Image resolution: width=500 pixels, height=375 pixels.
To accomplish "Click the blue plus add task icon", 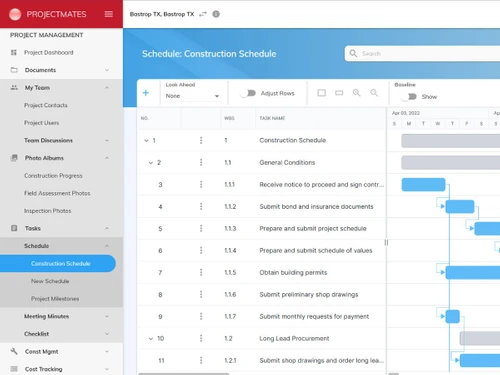I will click(x=146, y=93).
